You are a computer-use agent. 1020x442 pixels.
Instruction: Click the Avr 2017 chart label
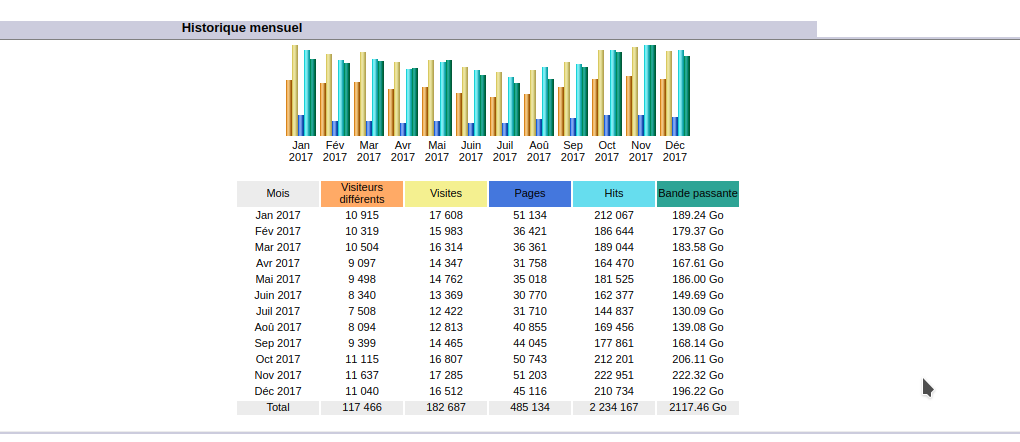click(403, 151)
